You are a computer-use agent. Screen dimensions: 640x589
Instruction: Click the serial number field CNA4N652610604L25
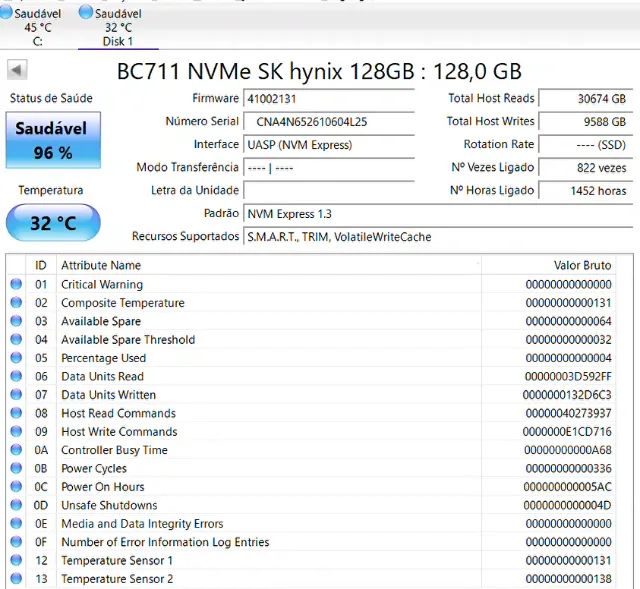[329, 122]
